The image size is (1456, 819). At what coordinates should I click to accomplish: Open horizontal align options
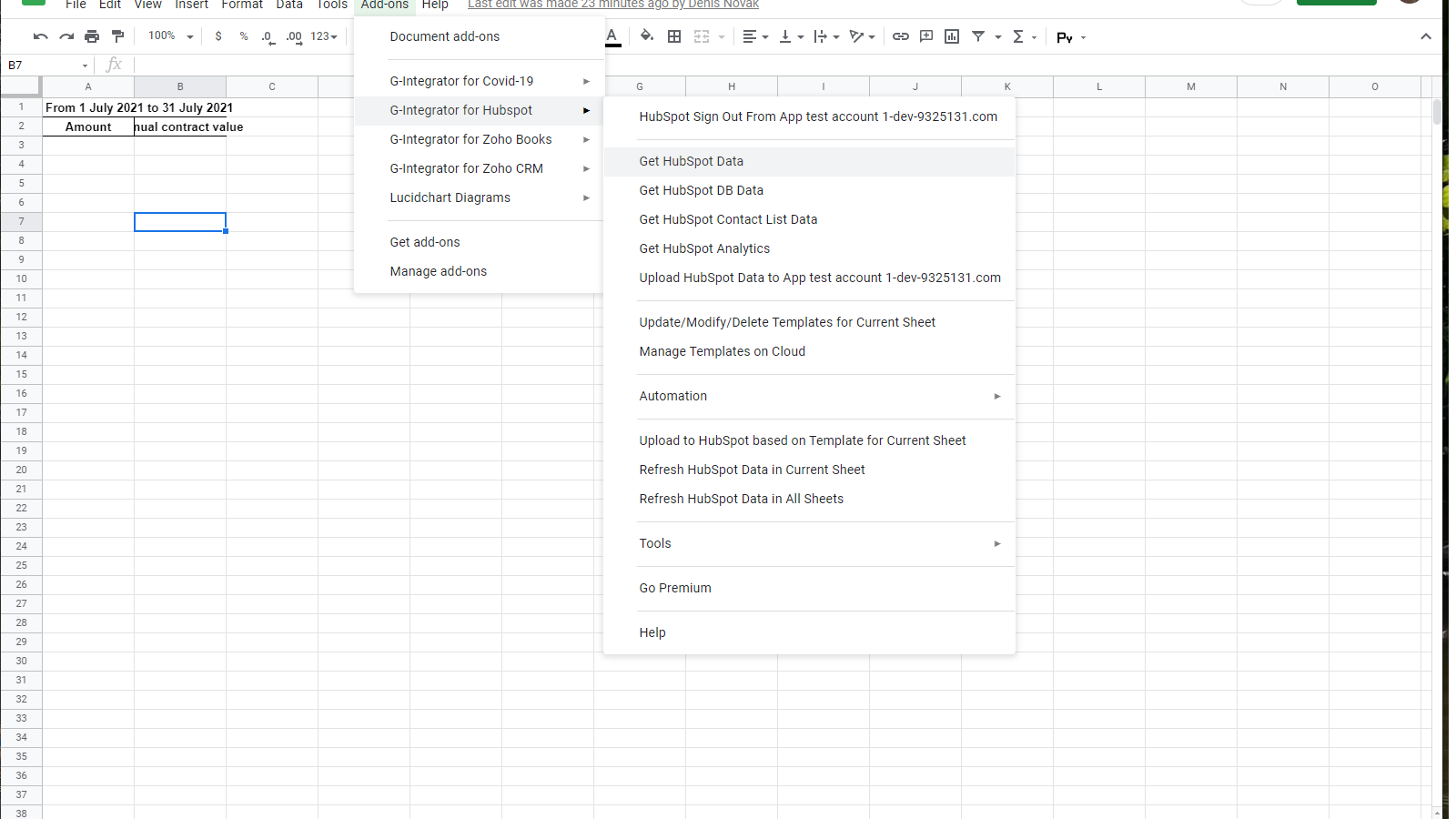pos(755,36)
